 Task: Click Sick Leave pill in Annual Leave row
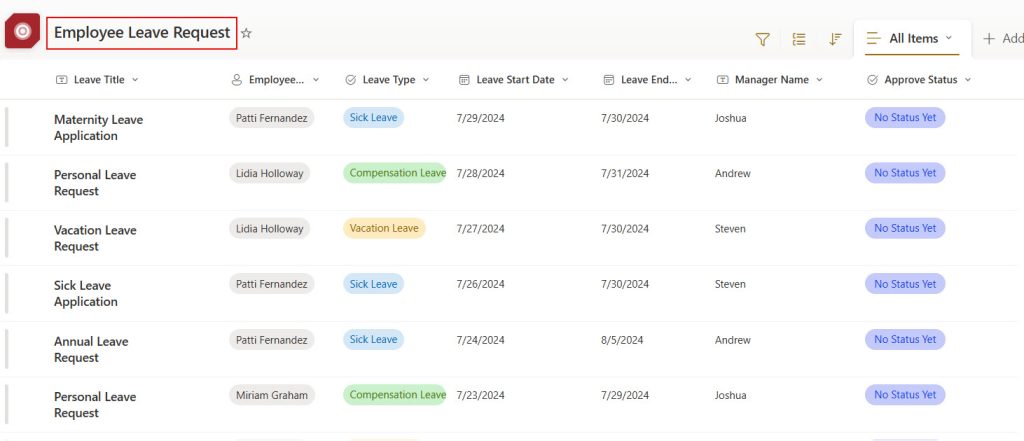point(374,339)
